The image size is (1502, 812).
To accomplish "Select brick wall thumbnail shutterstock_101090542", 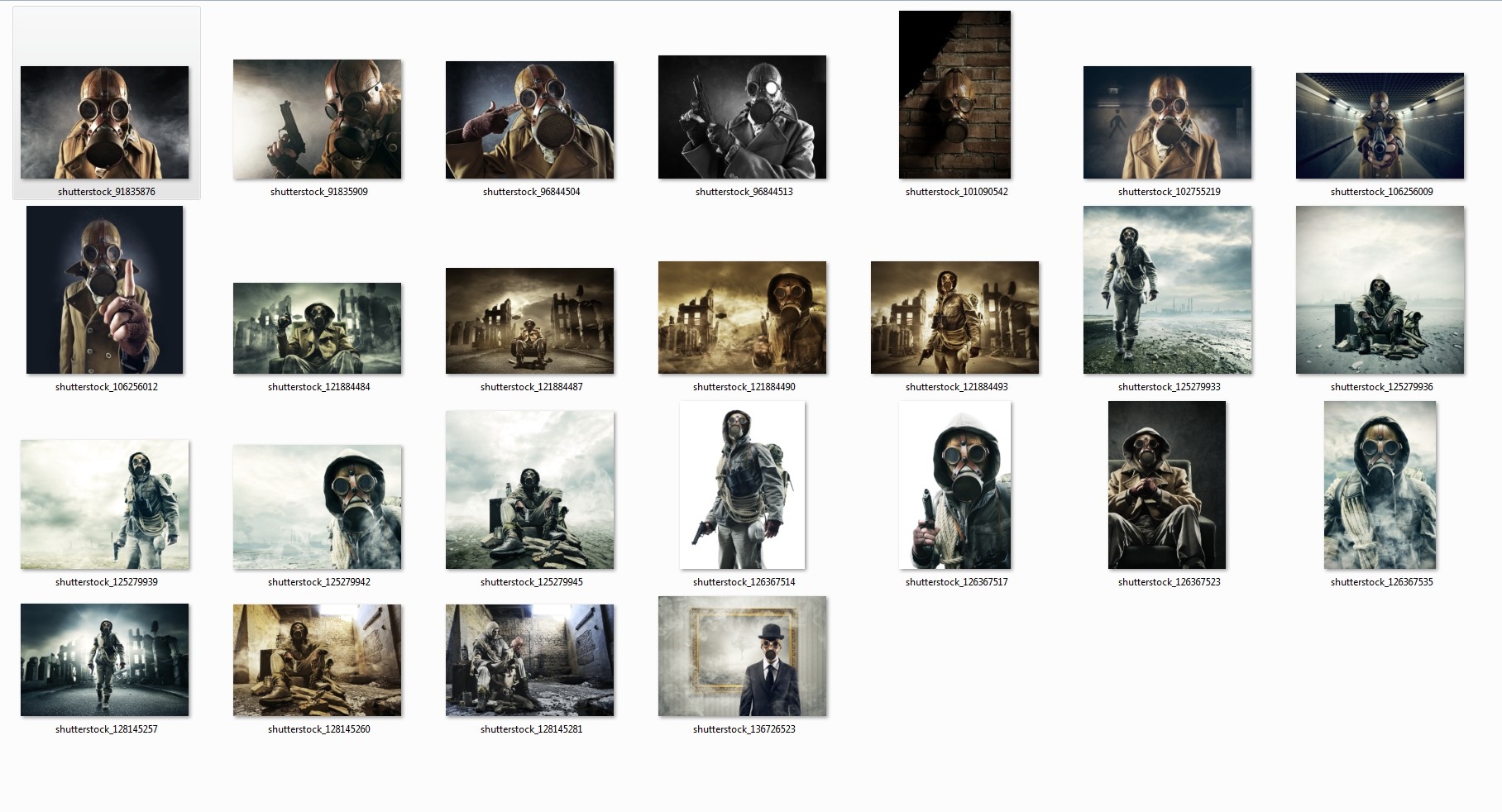I will (955, 94).
